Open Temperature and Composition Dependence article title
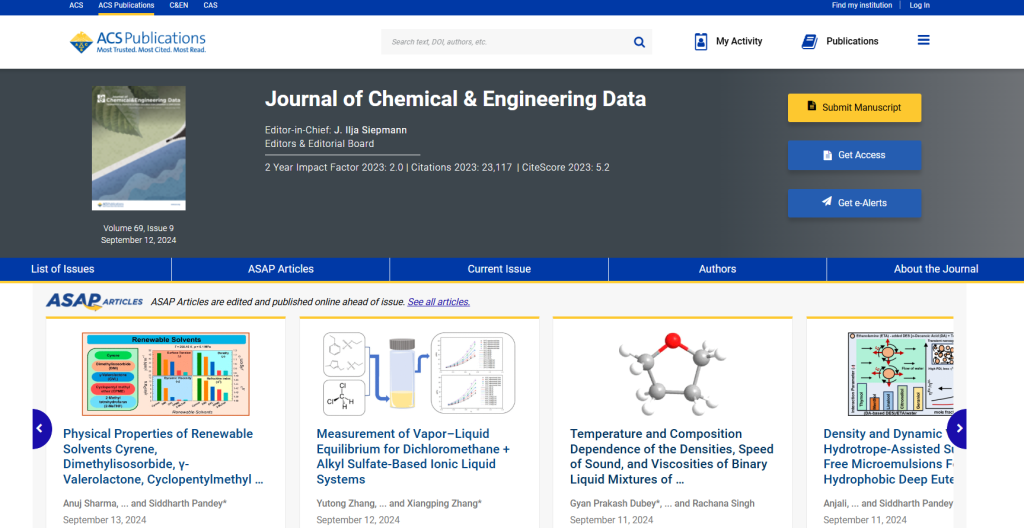Screen dimensions: 1024x528 pos(671,456)
